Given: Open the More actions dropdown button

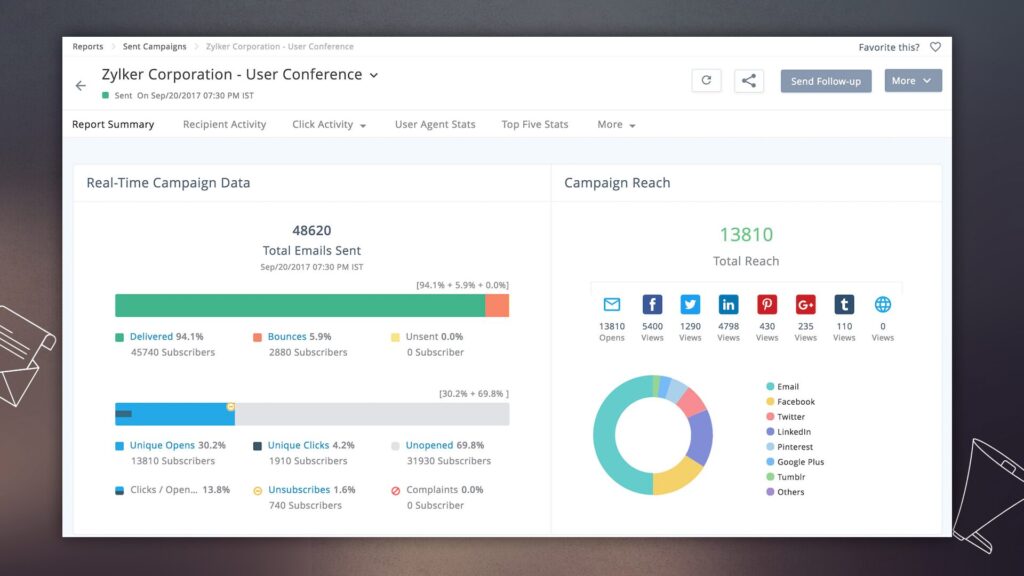Looking at the screenshot, I should pos(912,80).
